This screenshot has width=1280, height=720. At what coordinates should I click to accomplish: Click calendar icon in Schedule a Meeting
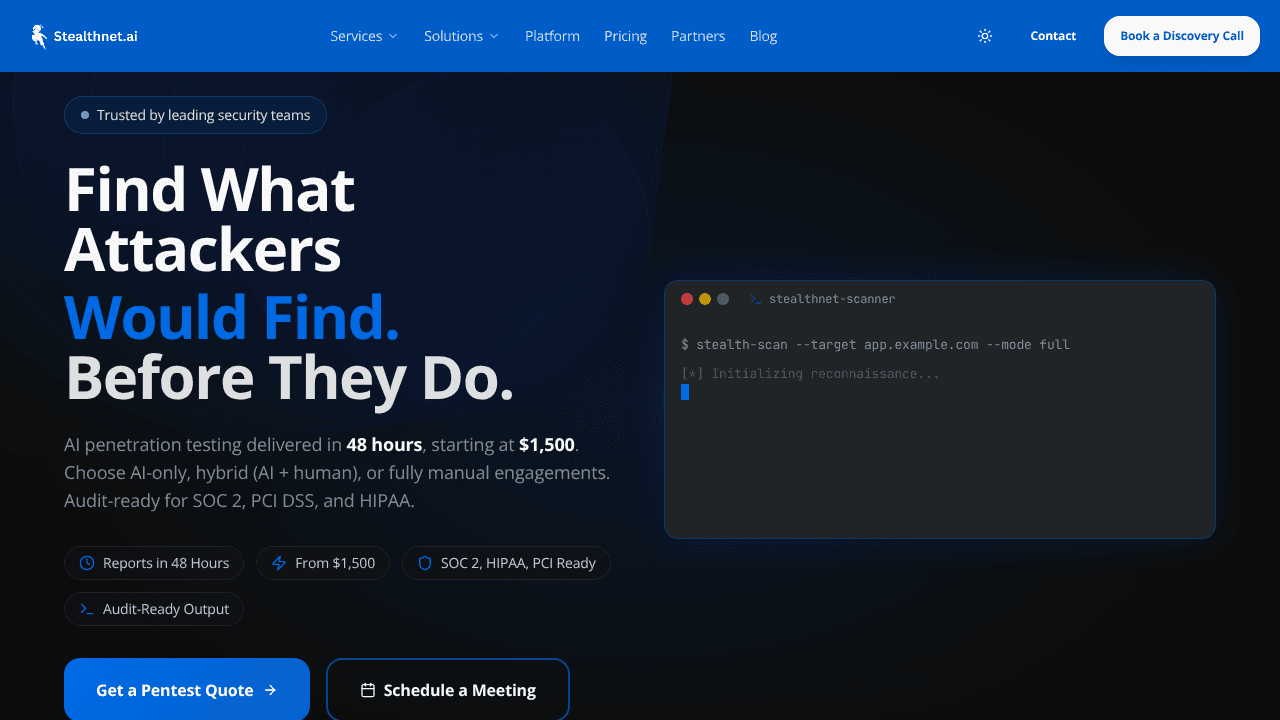point(368,690)
